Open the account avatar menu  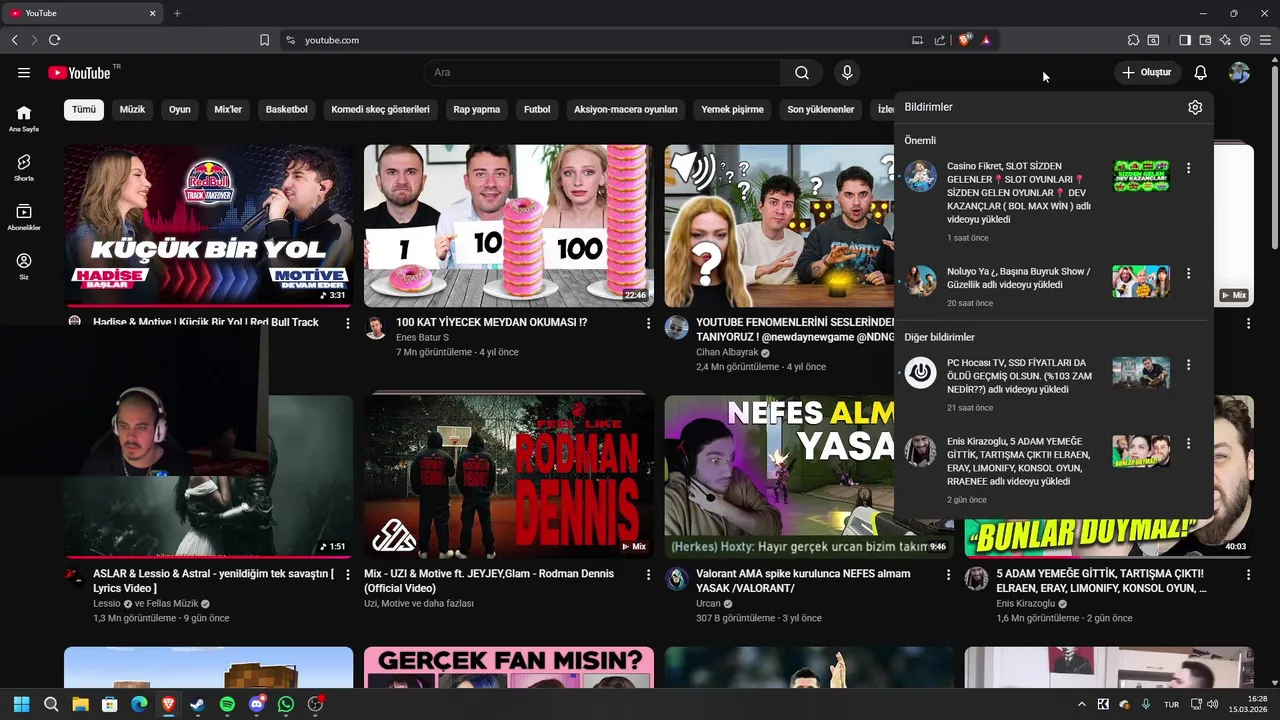(x=1239, y=72)
